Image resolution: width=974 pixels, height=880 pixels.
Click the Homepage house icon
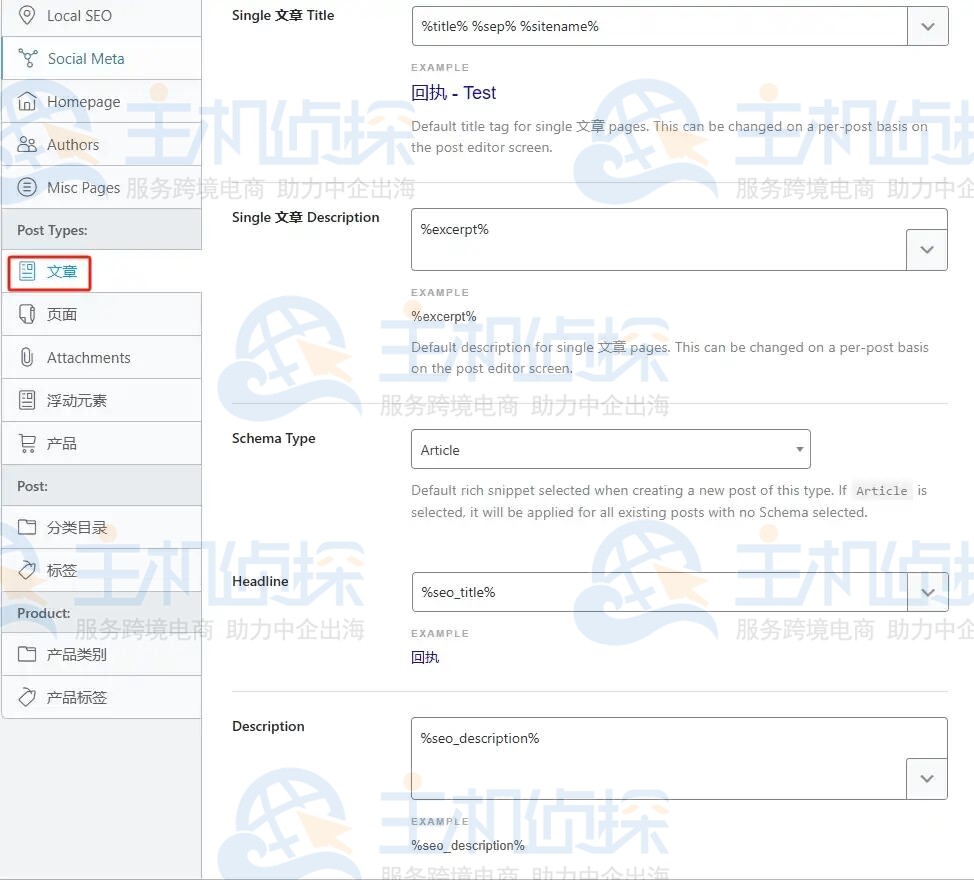click(27, 101)
